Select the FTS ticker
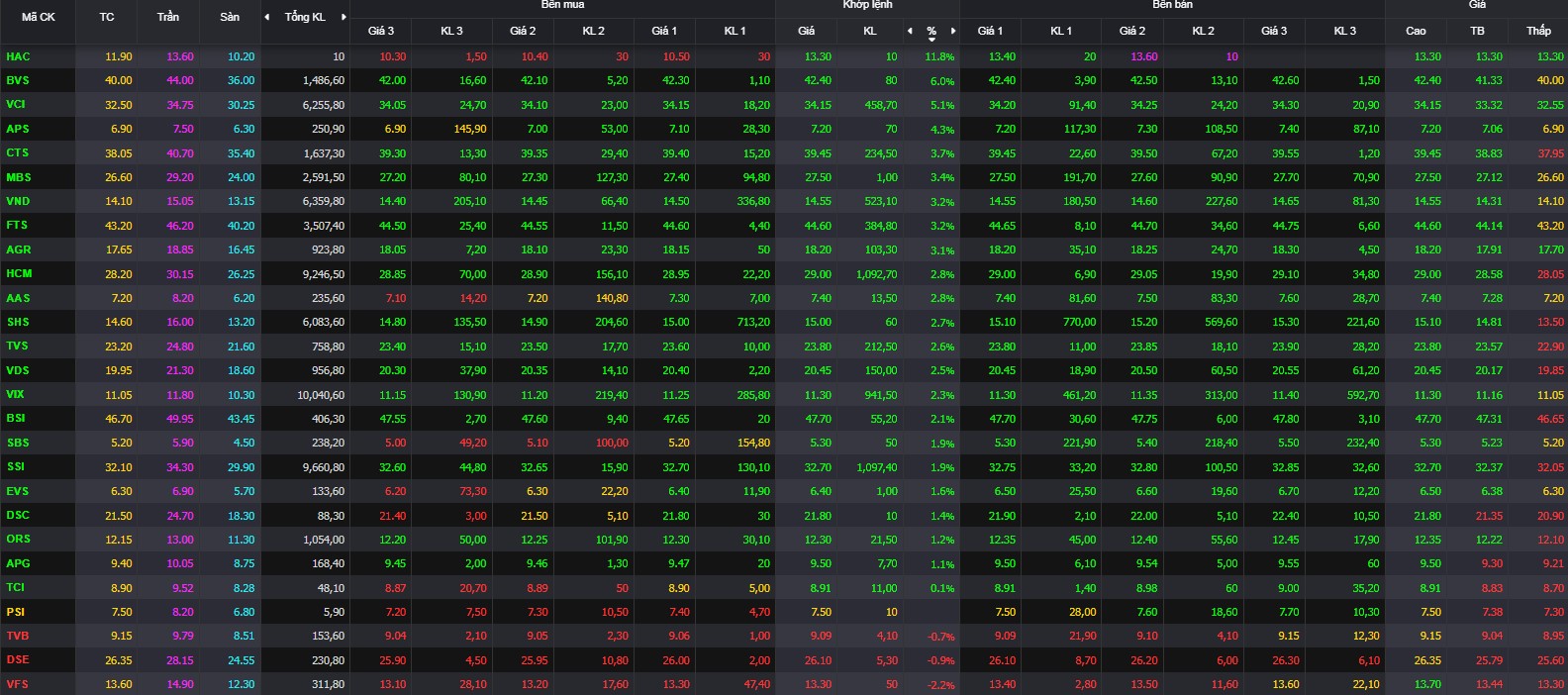Screen dimensions: 1568x695 tap(17, 225)
